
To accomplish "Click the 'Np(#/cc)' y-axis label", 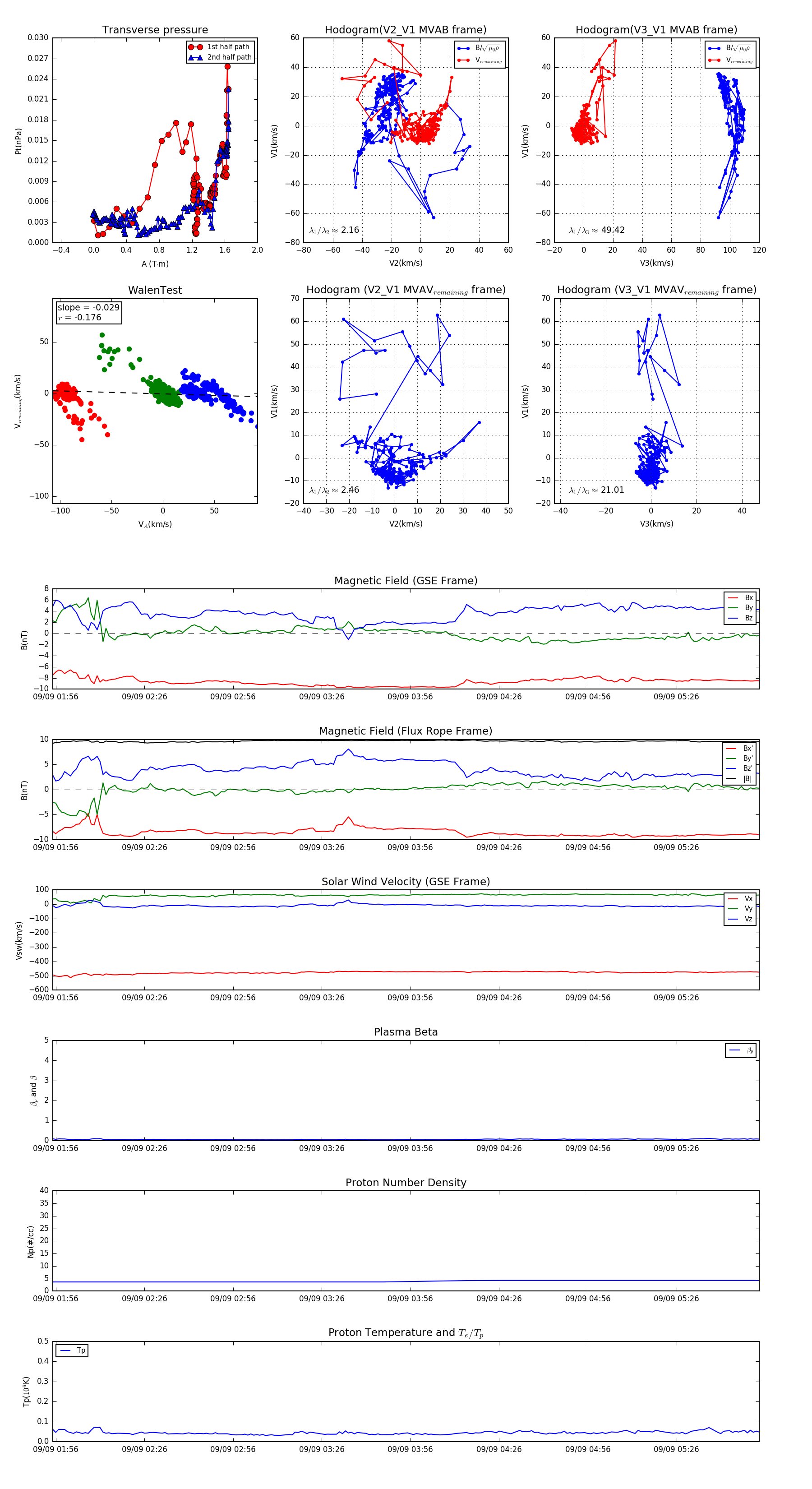I will [x=31, y=1241].
